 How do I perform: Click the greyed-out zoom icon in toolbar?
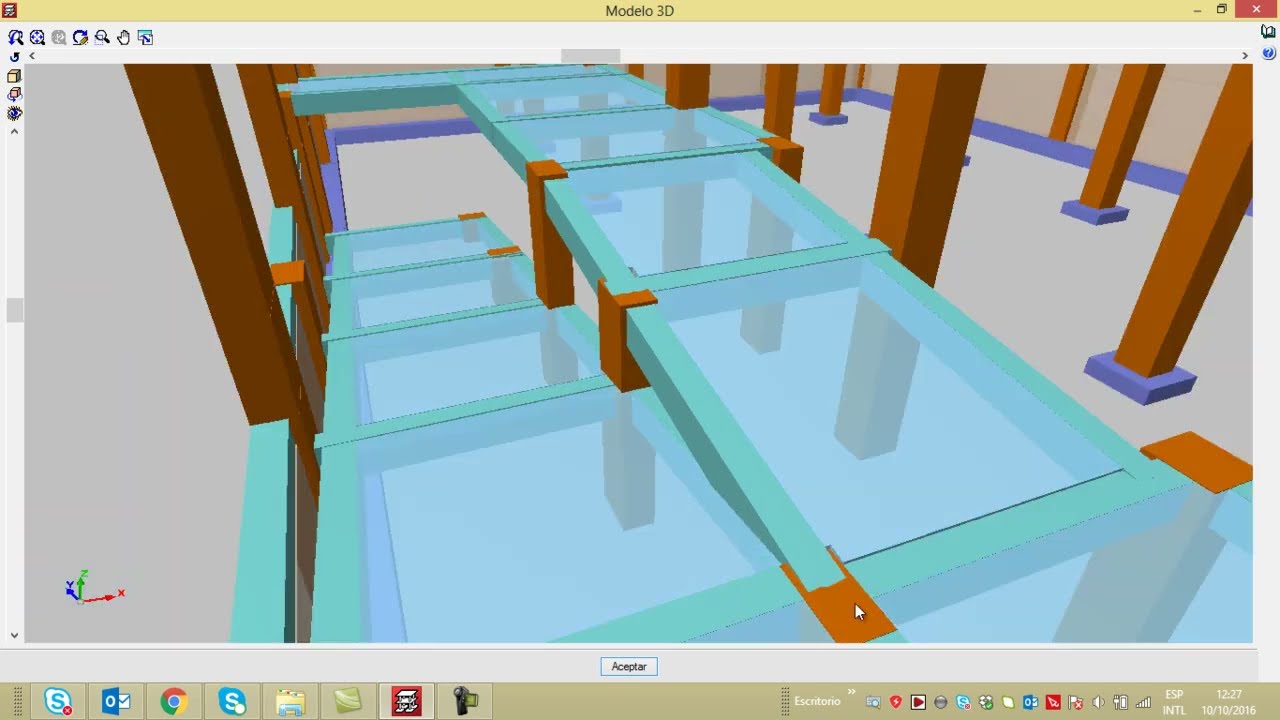click(59, 37)
